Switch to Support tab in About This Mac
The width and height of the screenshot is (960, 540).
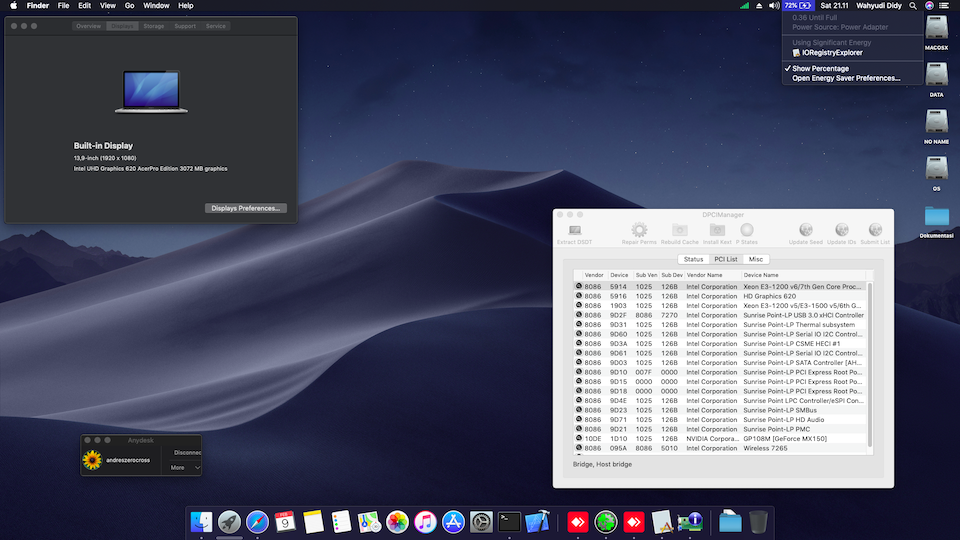click(185, 26)
